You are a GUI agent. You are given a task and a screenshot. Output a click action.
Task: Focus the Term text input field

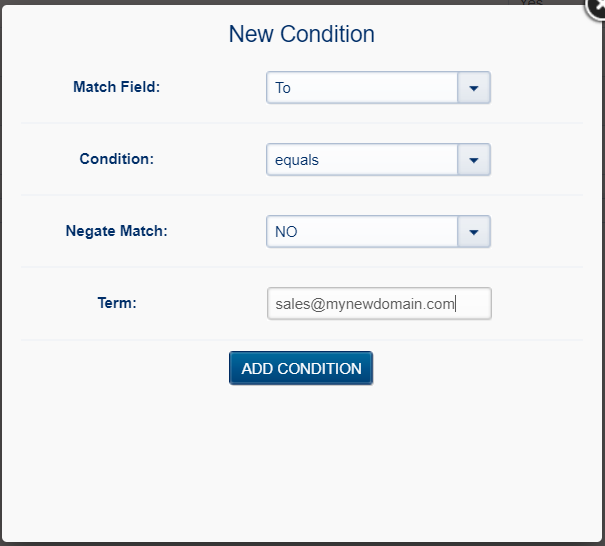(x=379, y=304)
